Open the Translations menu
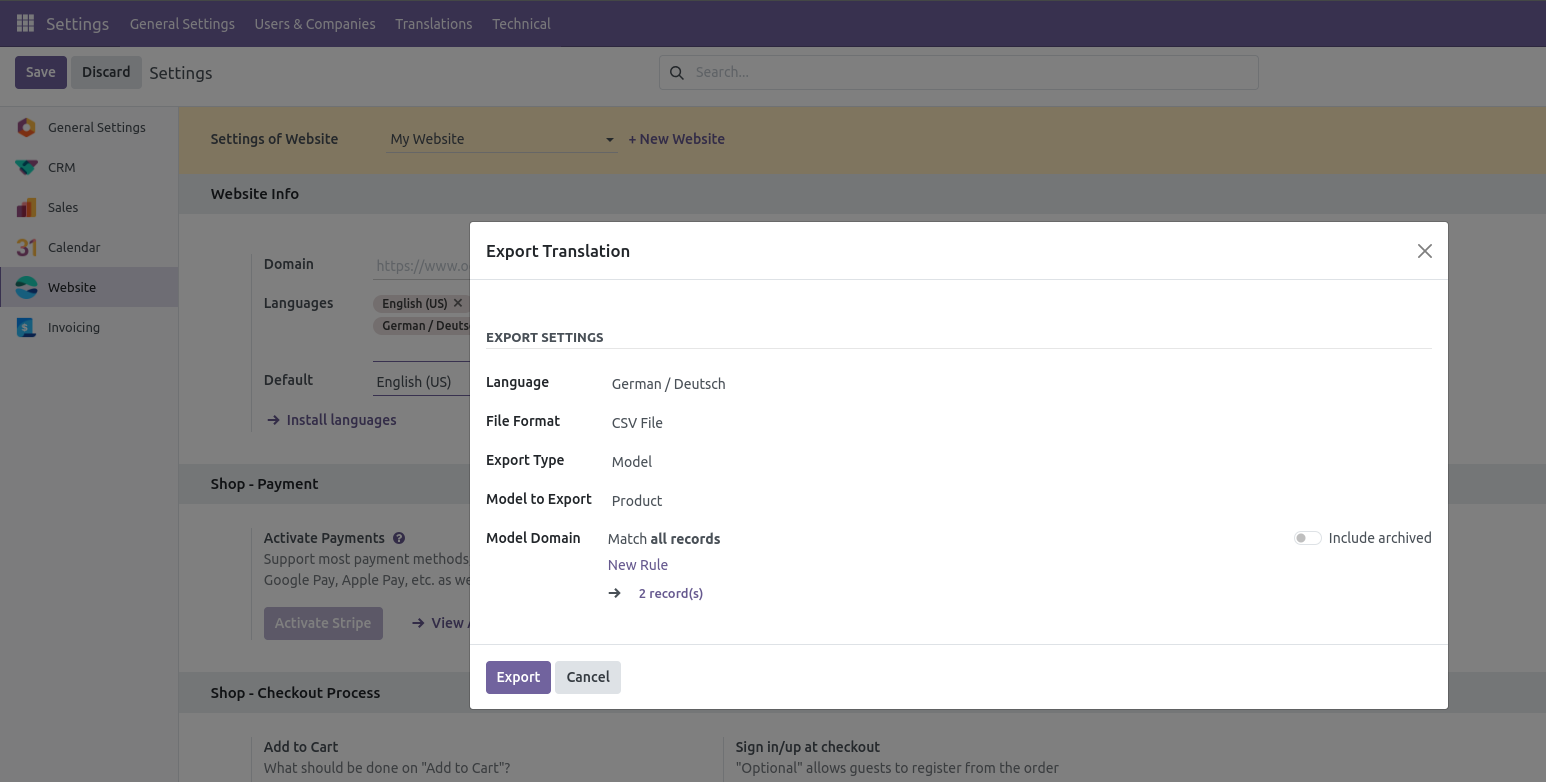The width and height of the screenshot is (1546, 782). (434, 23)
